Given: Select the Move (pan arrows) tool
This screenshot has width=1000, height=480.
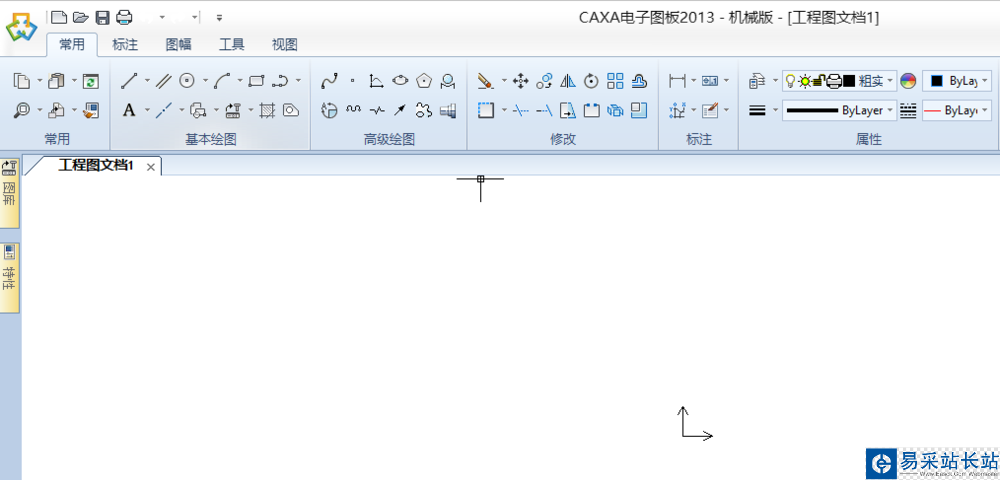Looking at the screenshot, I should [520, 81].
